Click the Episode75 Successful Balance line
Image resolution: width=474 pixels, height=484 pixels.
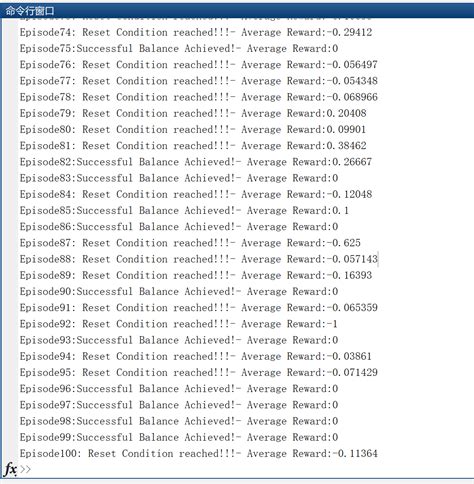179,49
